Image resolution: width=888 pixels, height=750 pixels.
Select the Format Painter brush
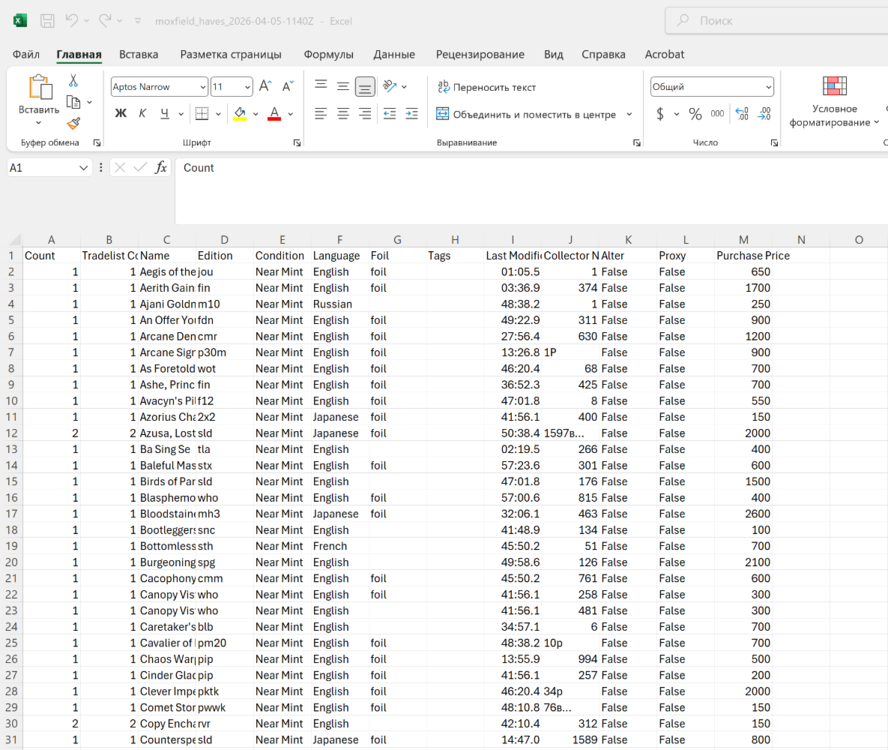coord(73,124)
